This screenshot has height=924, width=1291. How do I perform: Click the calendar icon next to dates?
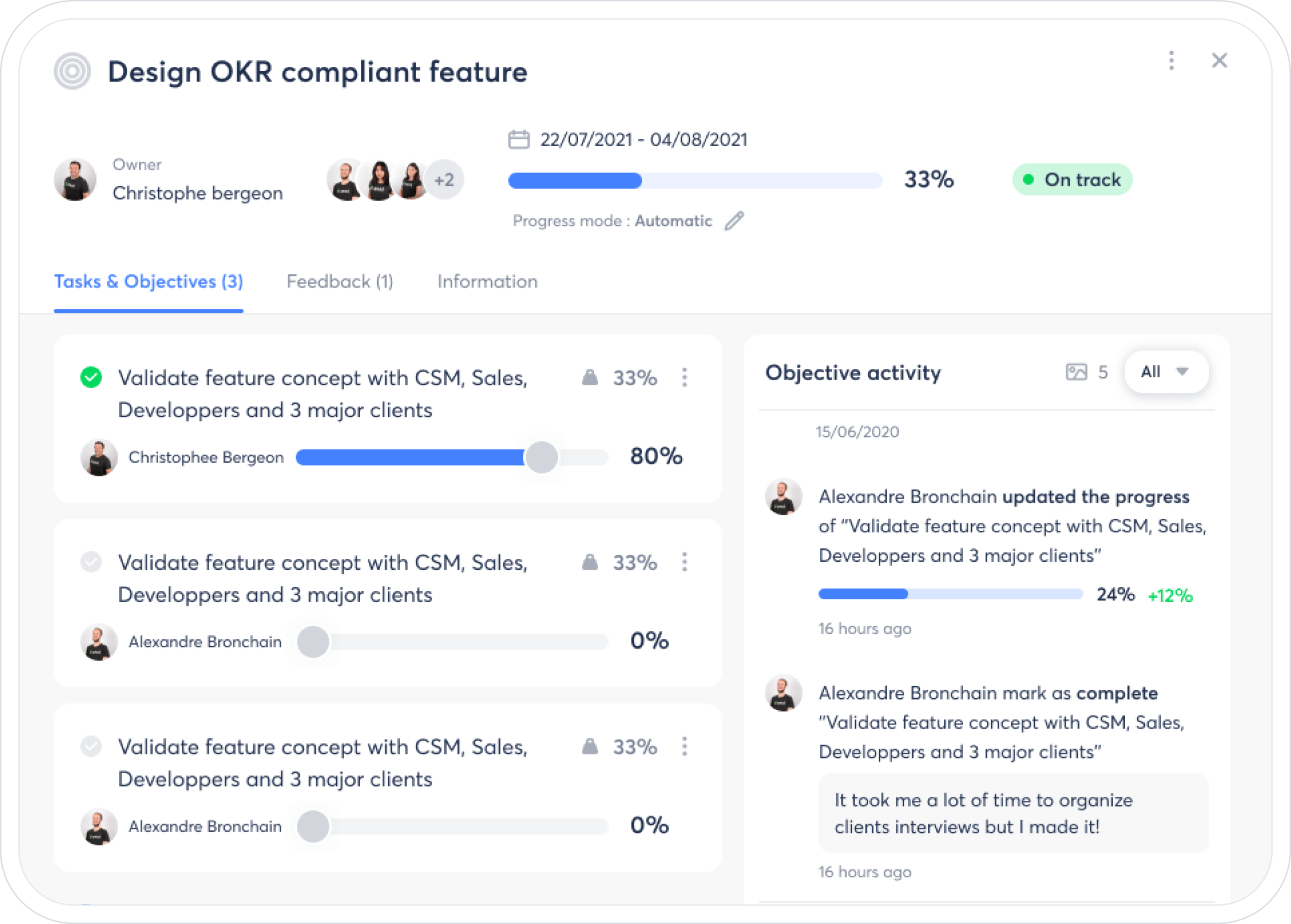point(518,139)
